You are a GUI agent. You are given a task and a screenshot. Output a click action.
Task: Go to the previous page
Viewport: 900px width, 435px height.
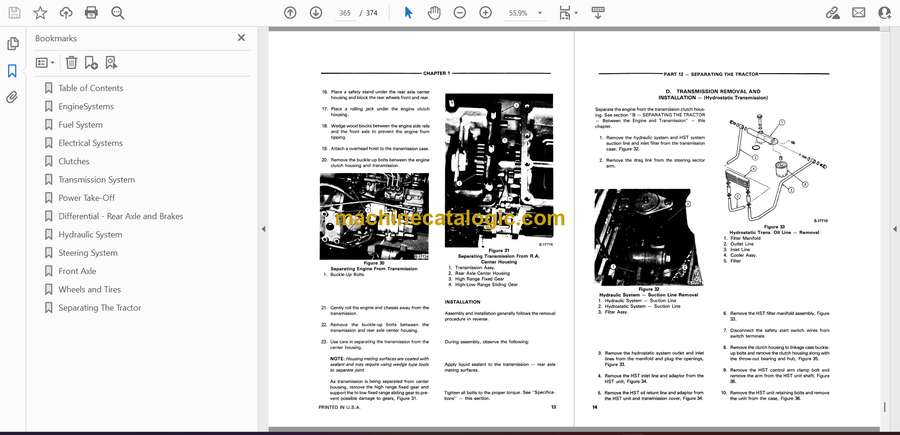[x=290, y=13]
